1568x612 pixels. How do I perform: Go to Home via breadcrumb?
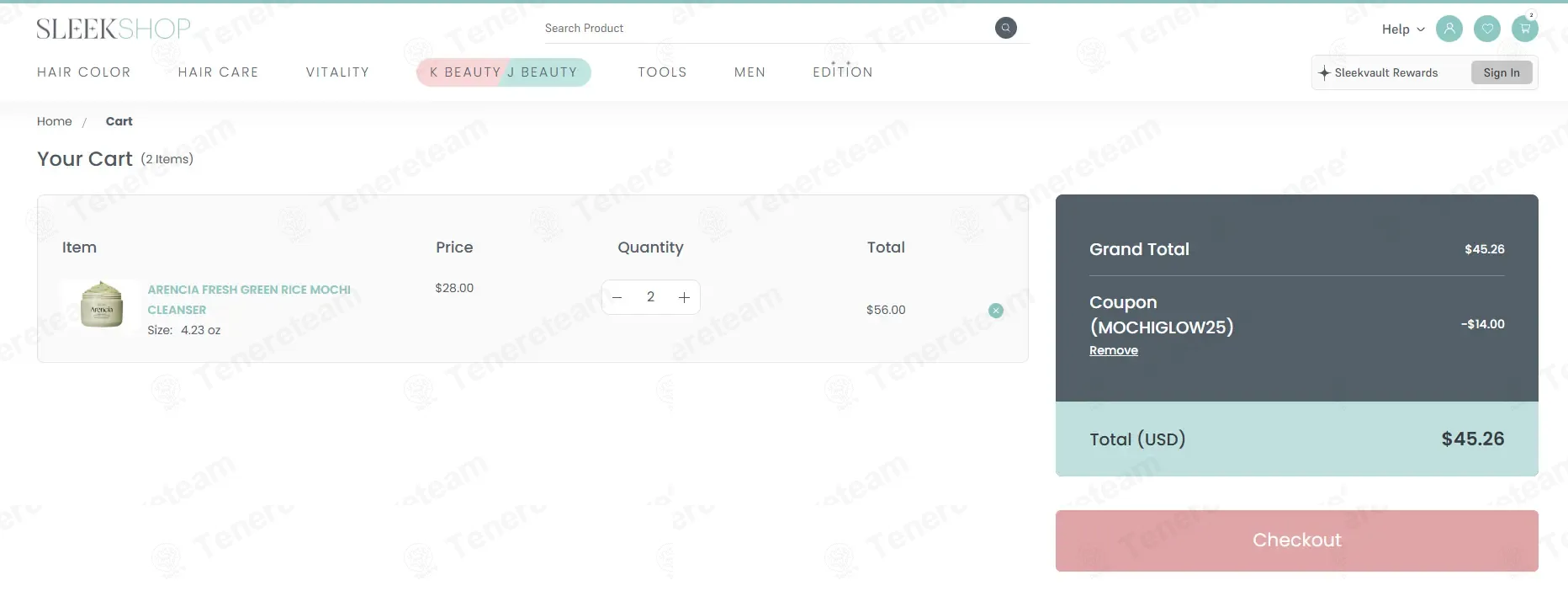[55, 121]
